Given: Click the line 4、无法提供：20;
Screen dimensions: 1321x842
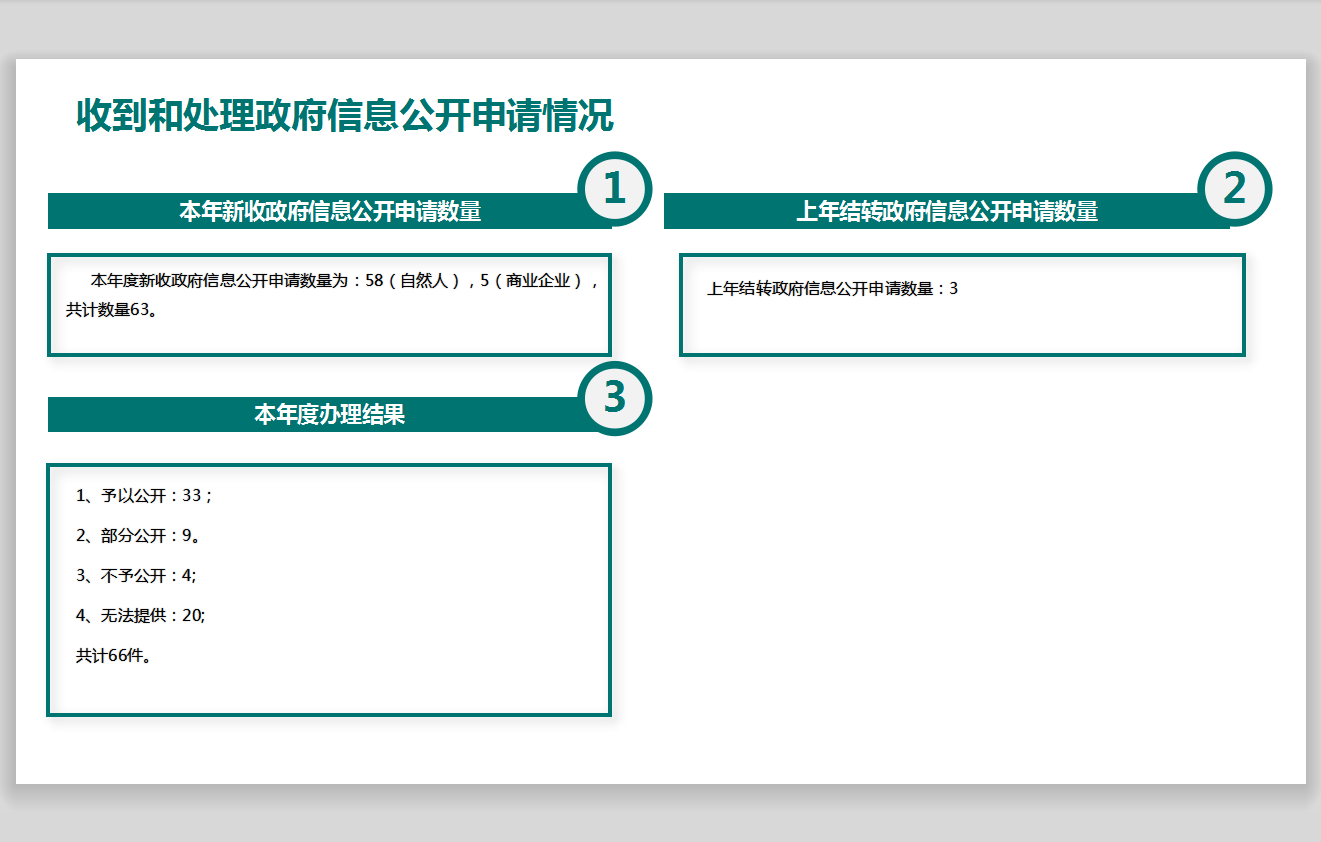Looking at the screenshot, I should click(x=141, y=616).
